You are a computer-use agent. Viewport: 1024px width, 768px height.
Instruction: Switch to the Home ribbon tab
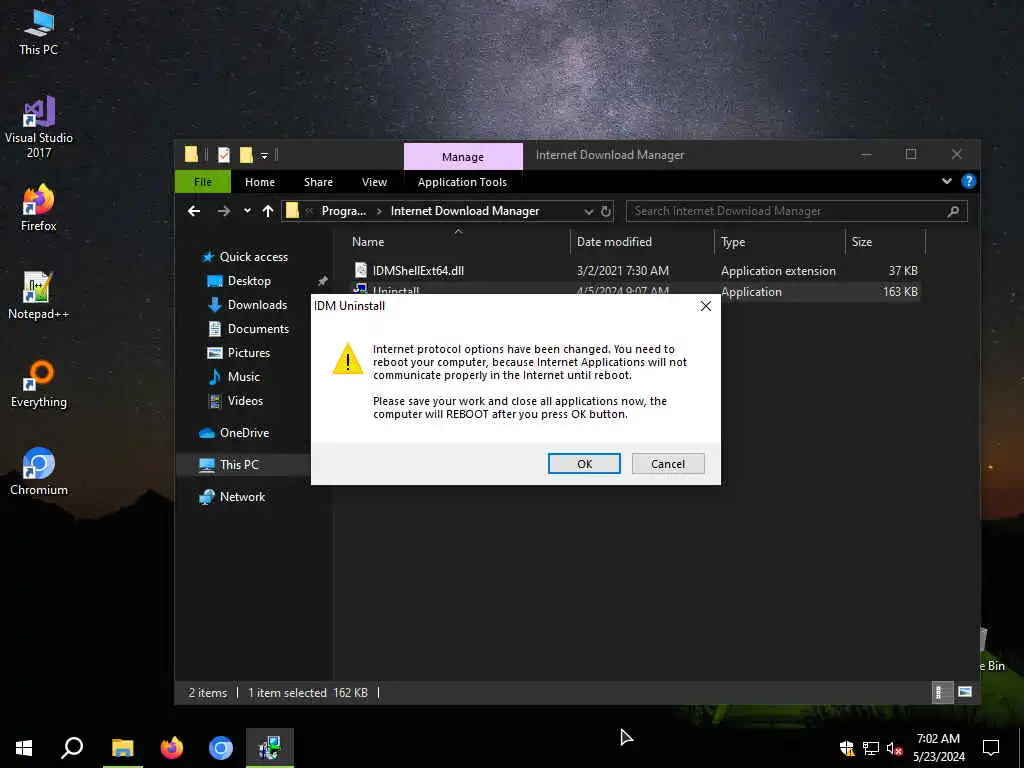coord(259,182)
